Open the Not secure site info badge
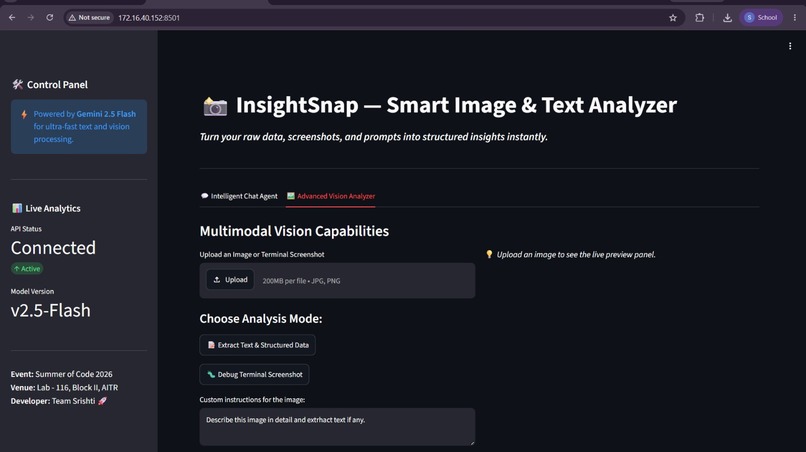806x452 pixels. [90, 17]
